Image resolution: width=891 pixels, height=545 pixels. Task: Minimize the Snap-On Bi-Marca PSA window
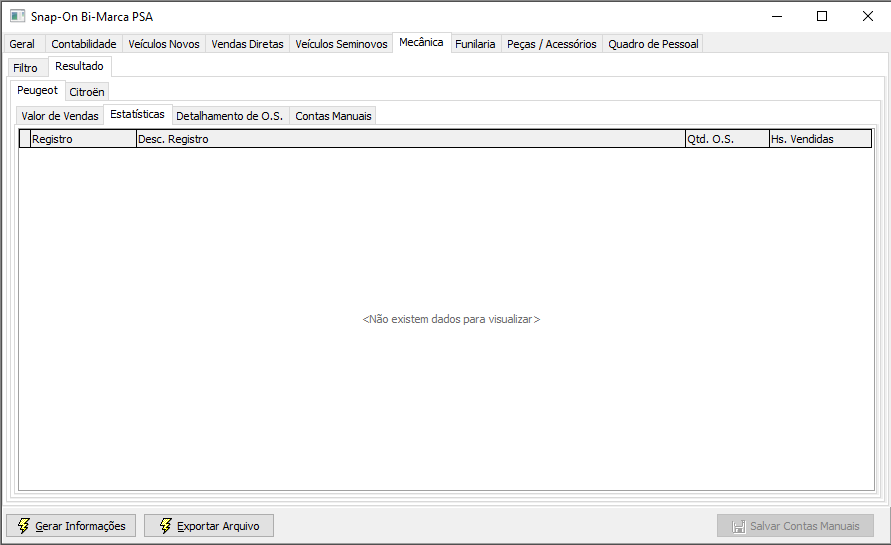(x=777, y=16)
